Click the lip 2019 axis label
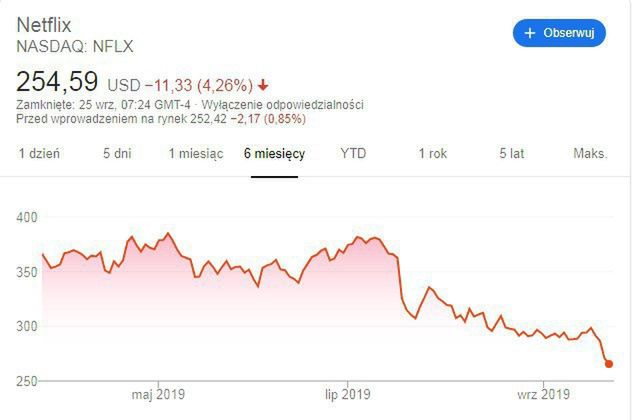The image size is (632, 420). tap(347, 394)
